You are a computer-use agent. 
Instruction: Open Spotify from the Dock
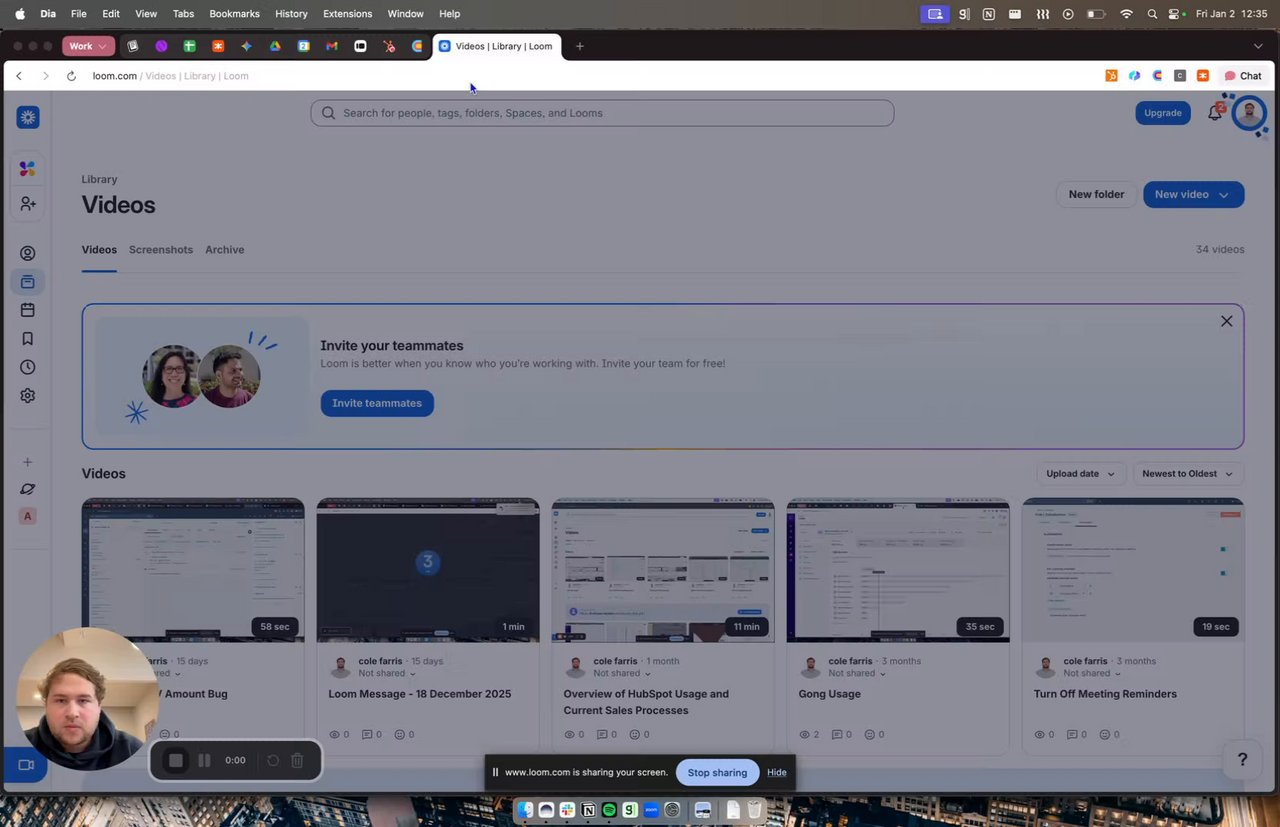[x=609, y=810]
